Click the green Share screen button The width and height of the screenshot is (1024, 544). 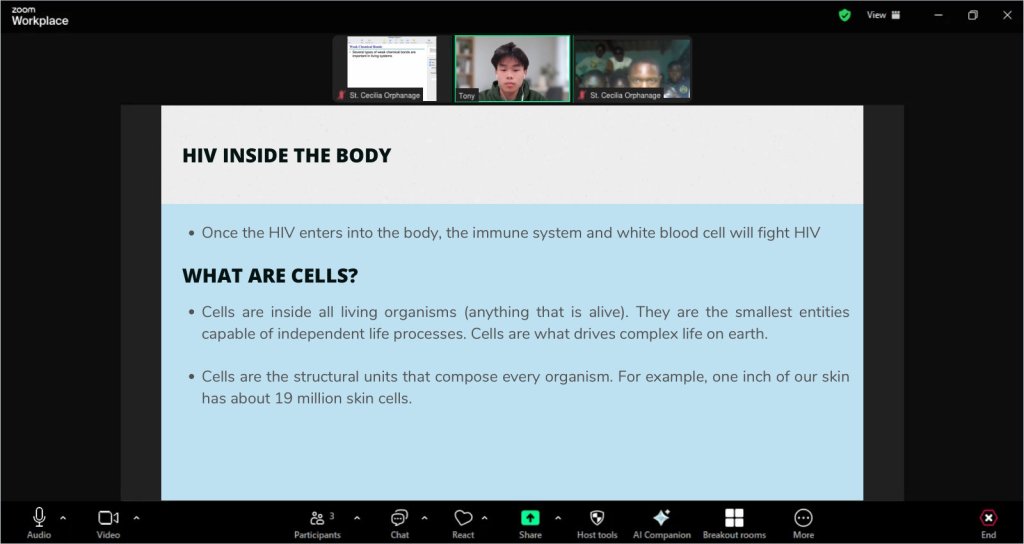[x=530, y=524]
